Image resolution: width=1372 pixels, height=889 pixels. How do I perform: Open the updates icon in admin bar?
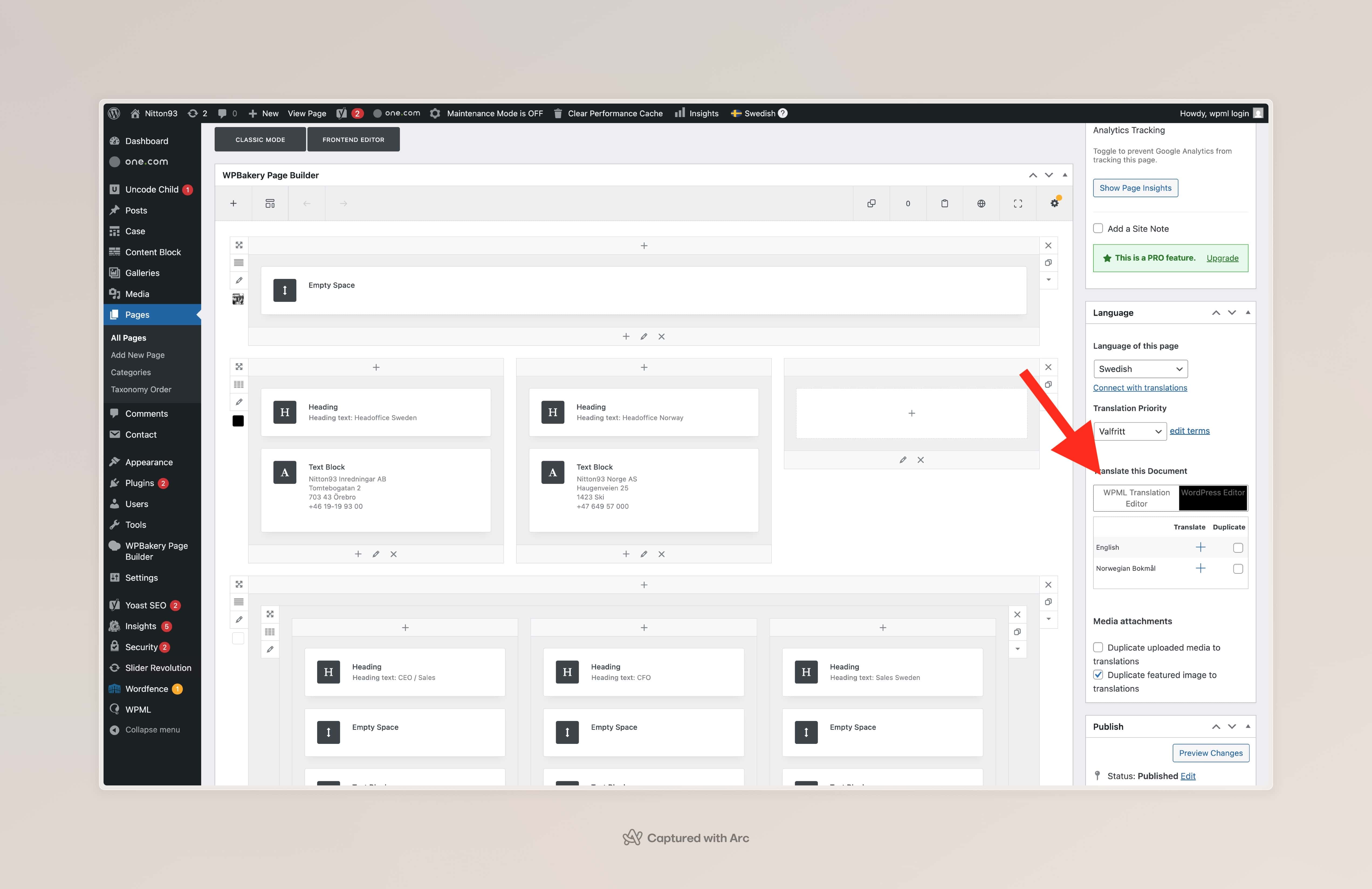coord(197,113)
